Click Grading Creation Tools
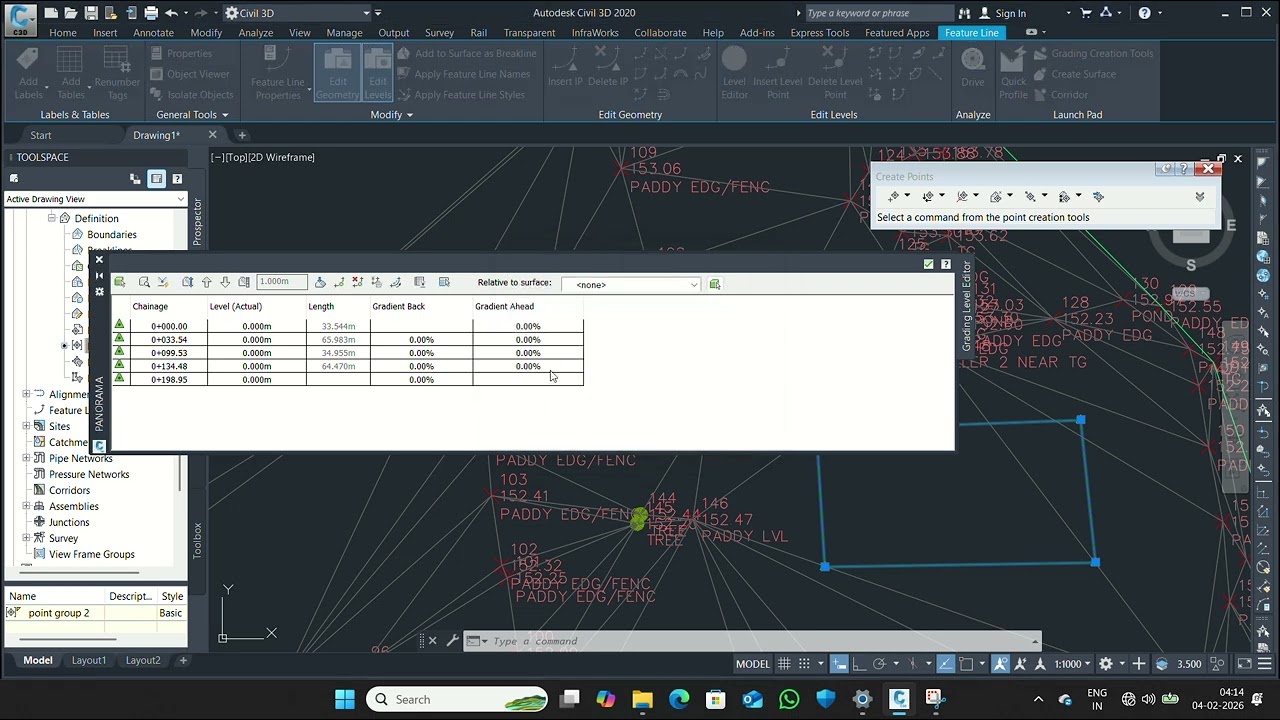1280x720 pixels. [1094, 53]
